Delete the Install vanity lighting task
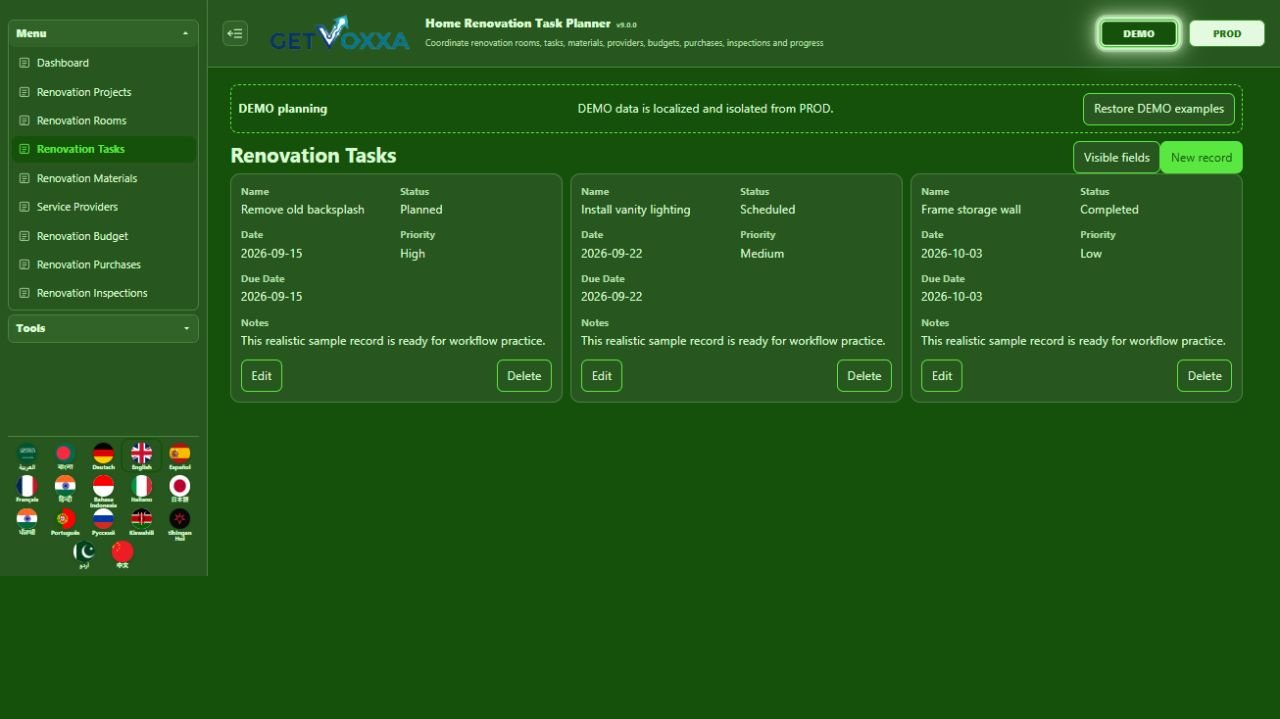The image size is (1280, 719). click(864, 376)
